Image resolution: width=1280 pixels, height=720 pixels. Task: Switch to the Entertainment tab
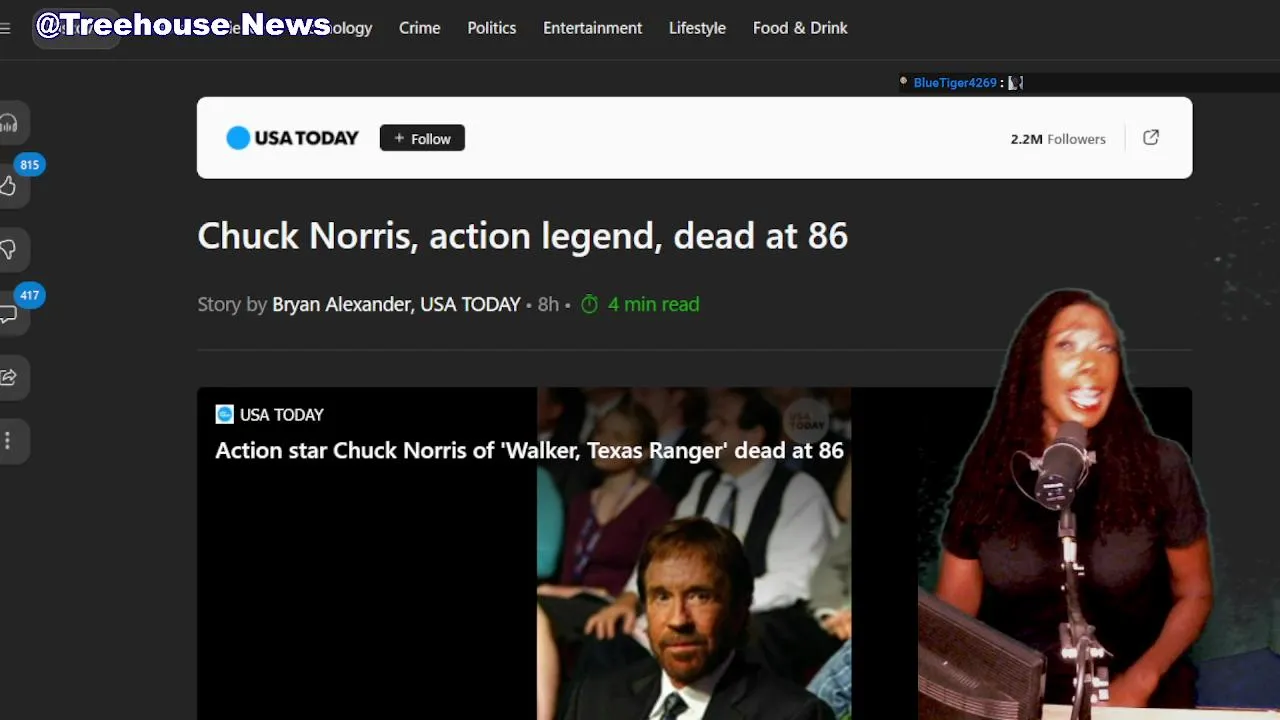[x=593, y=28]
